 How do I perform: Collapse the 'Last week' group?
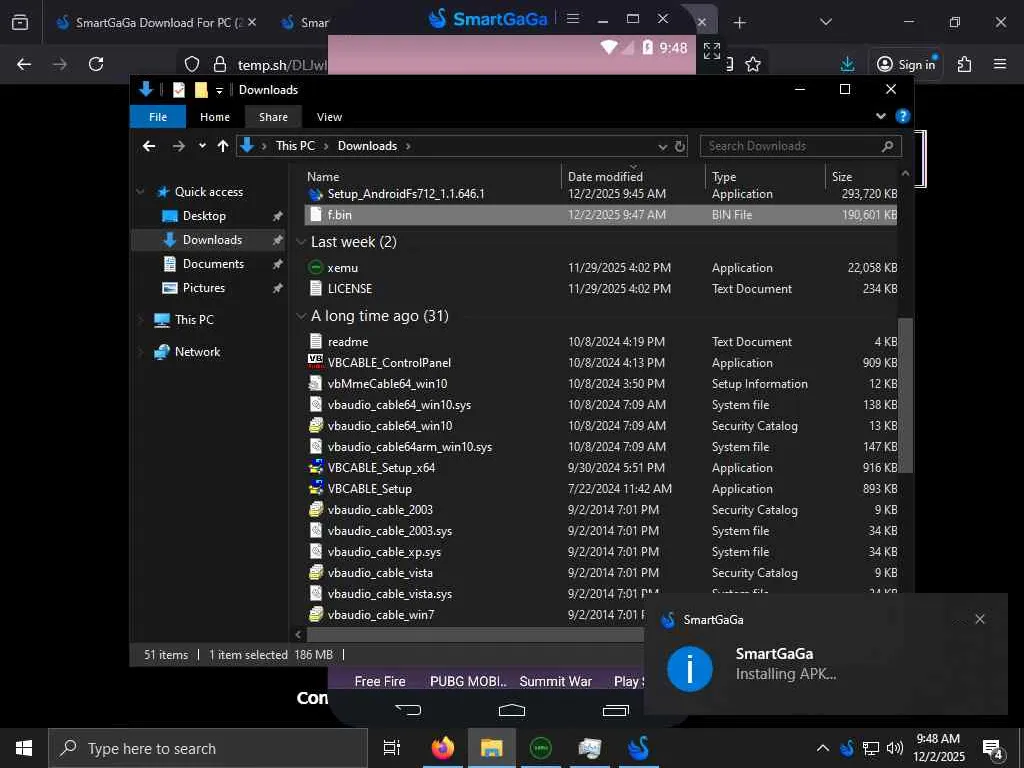[x=302, y=242]
